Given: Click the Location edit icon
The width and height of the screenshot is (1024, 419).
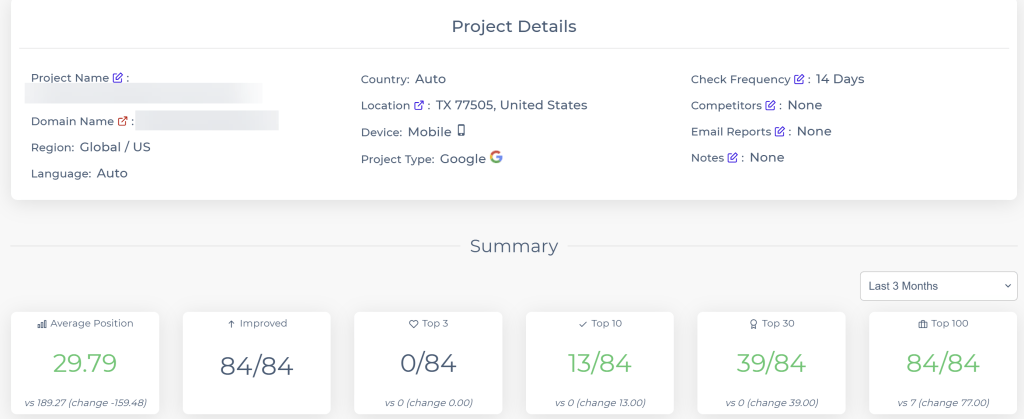Looking at the screenshot, I should (419, 105).
